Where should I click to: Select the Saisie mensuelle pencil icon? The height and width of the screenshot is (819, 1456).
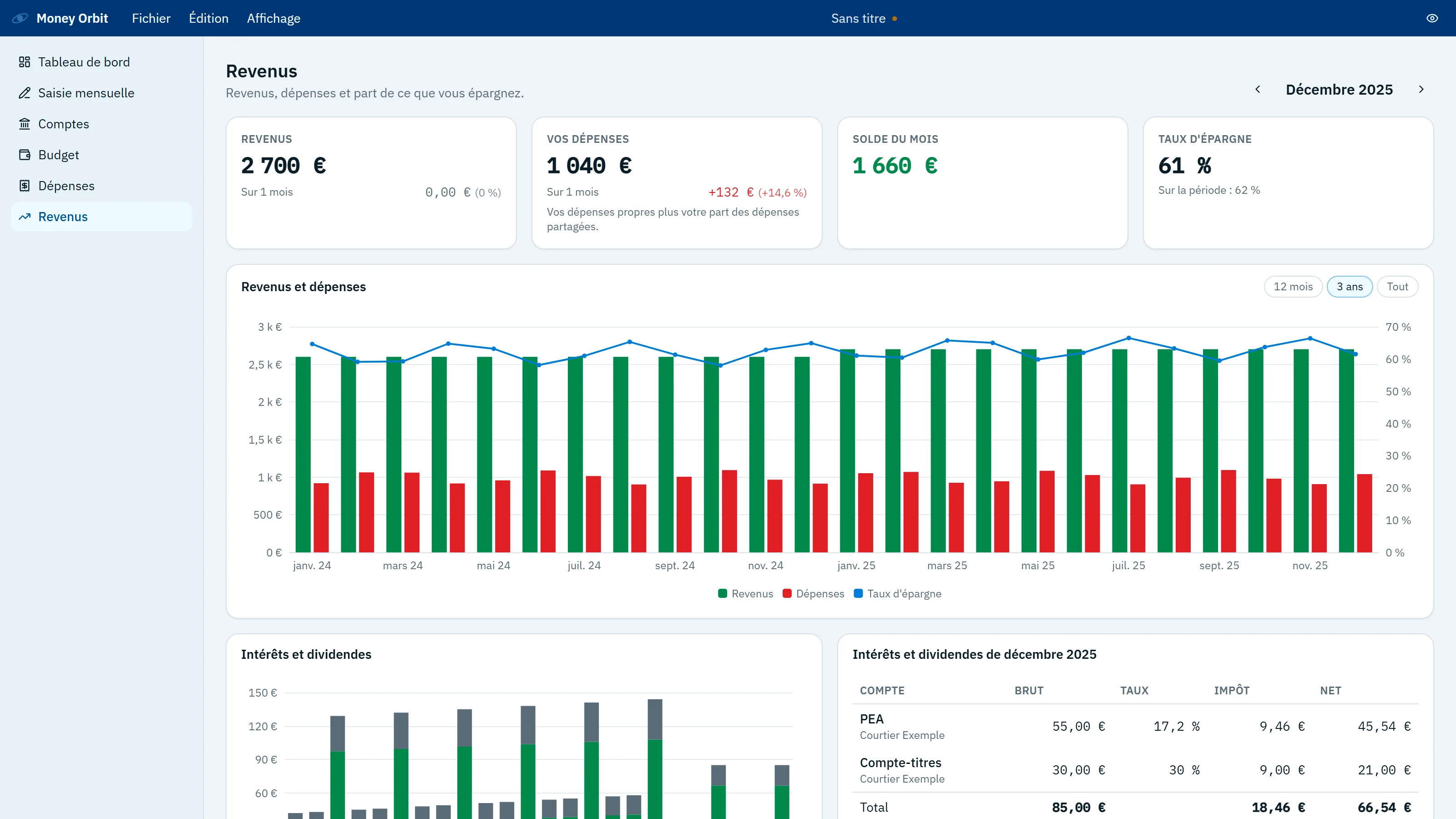click(24, 93)
